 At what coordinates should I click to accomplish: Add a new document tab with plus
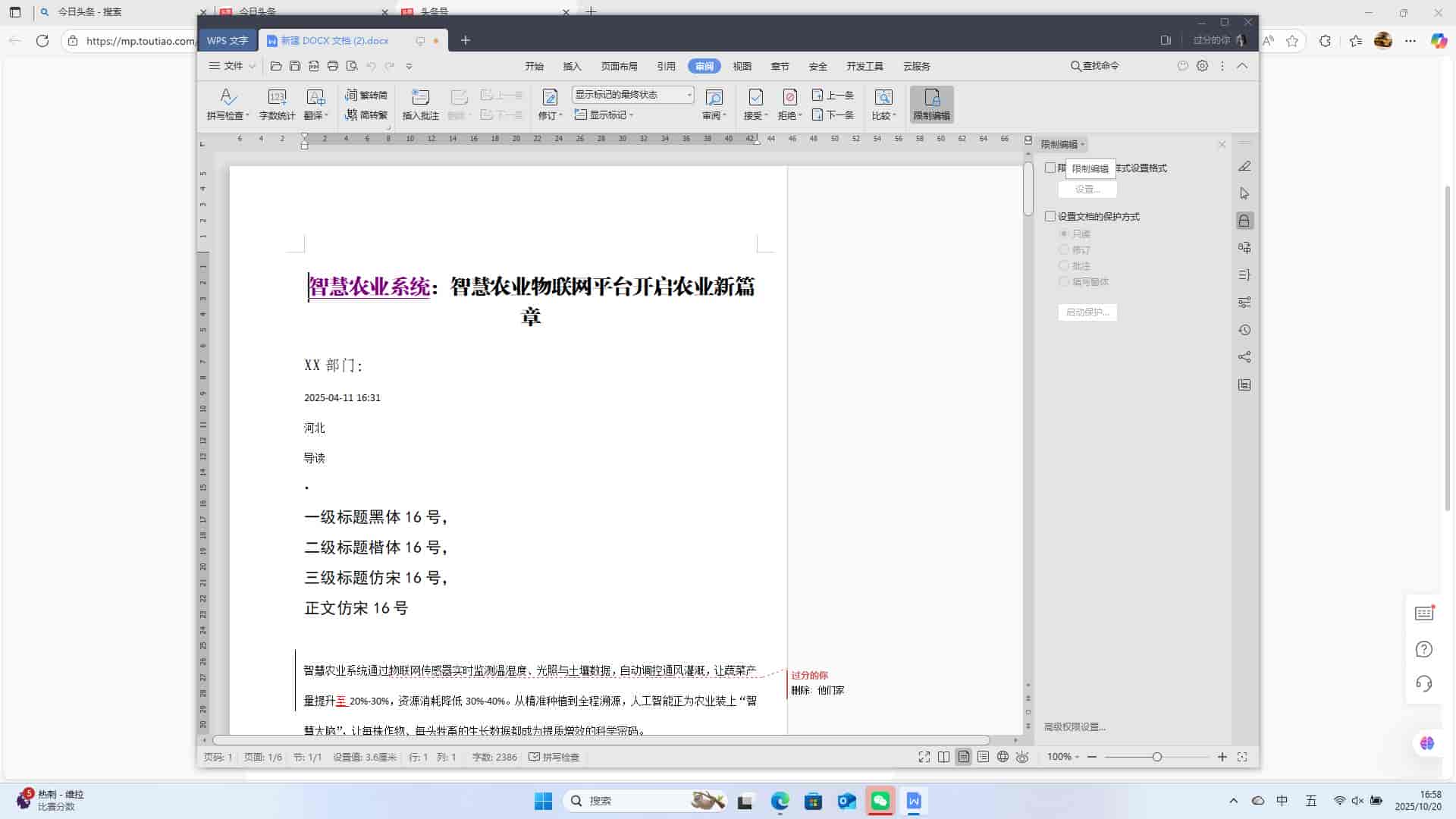pos(466,40)
